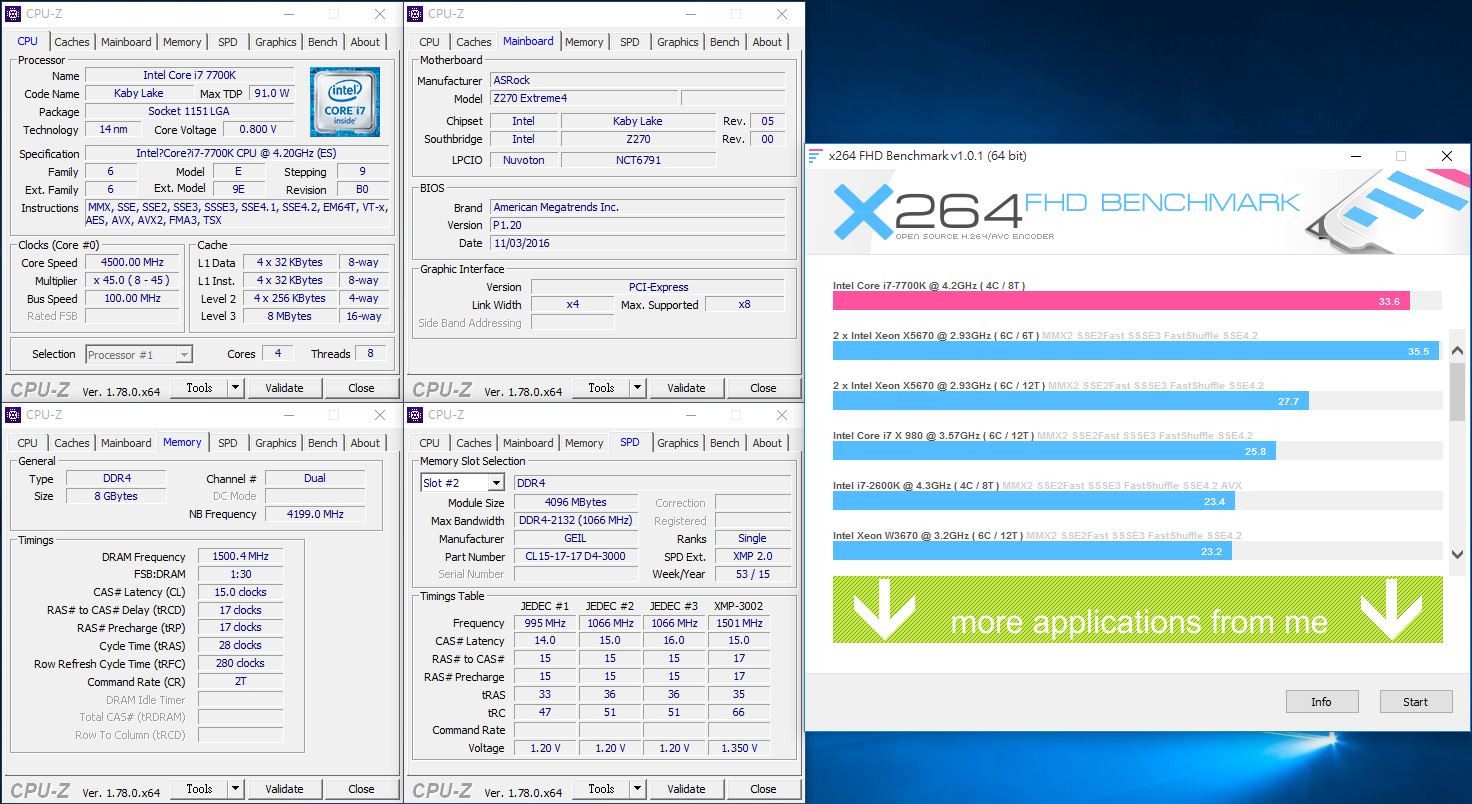
Task: Click the Intel Core i7 inside logo
Action: tap(345, 102)
